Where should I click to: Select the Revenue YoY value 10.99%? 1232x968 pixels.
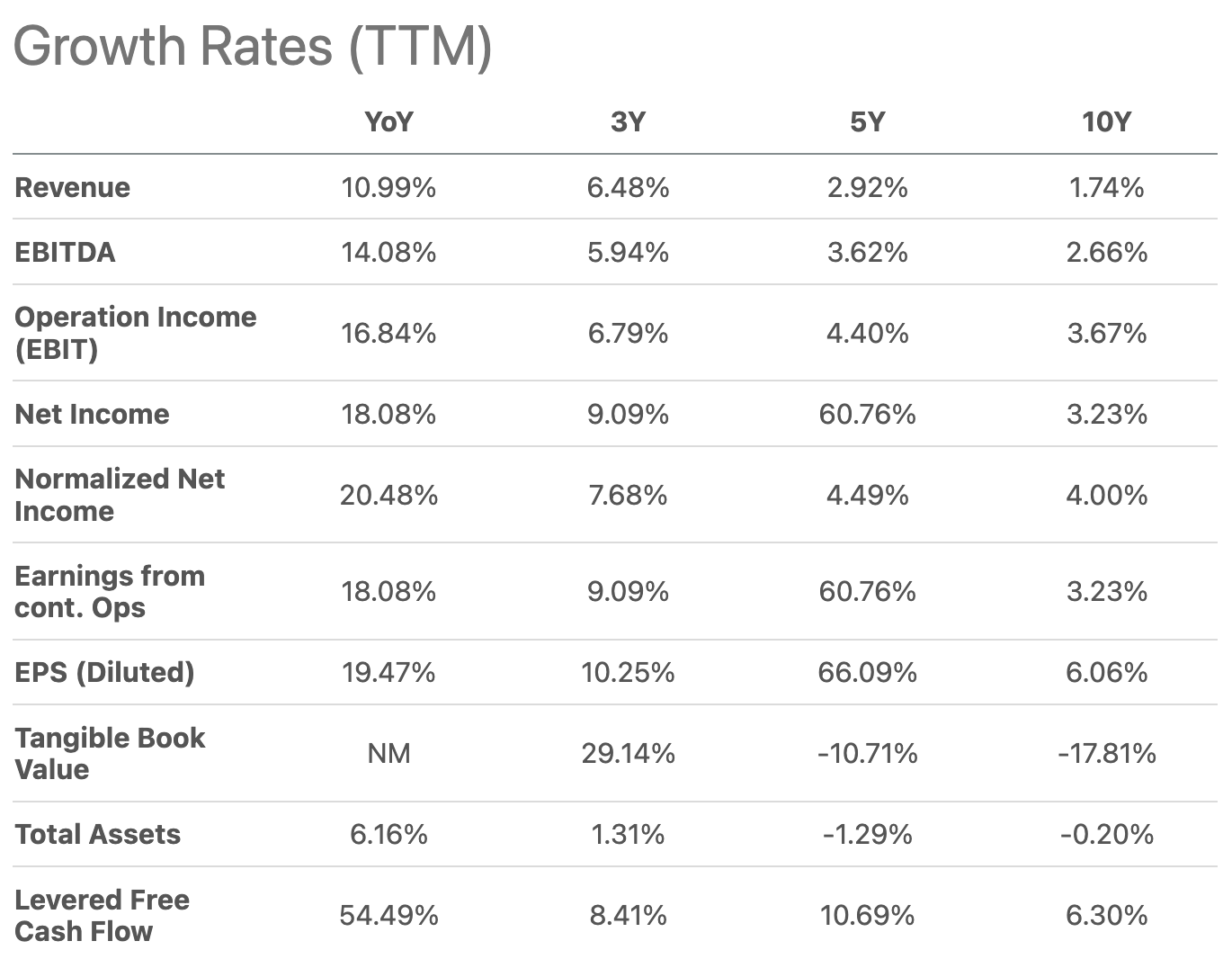[388, 187]
